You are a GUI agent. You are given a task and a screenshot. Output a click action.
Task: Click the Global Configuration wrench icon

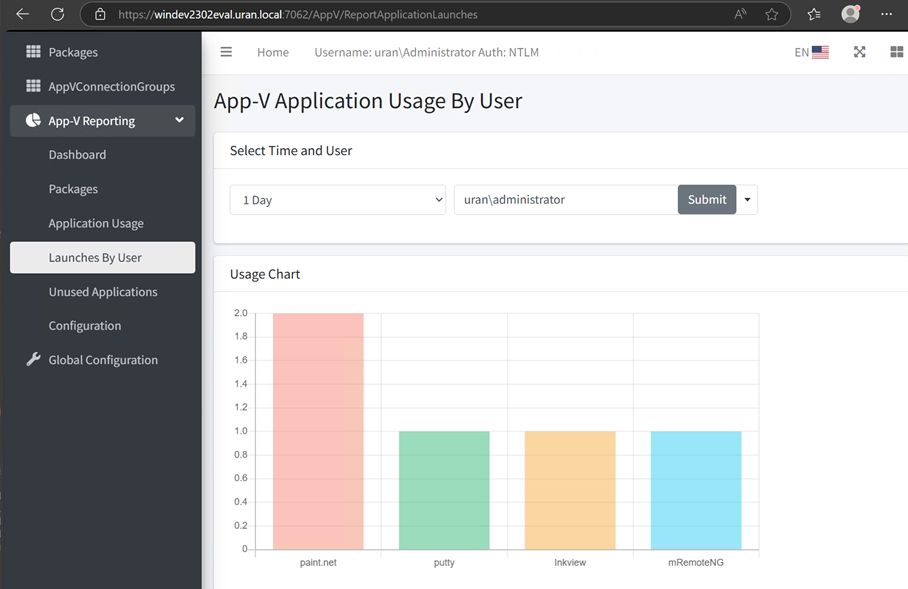coord(34,359)
